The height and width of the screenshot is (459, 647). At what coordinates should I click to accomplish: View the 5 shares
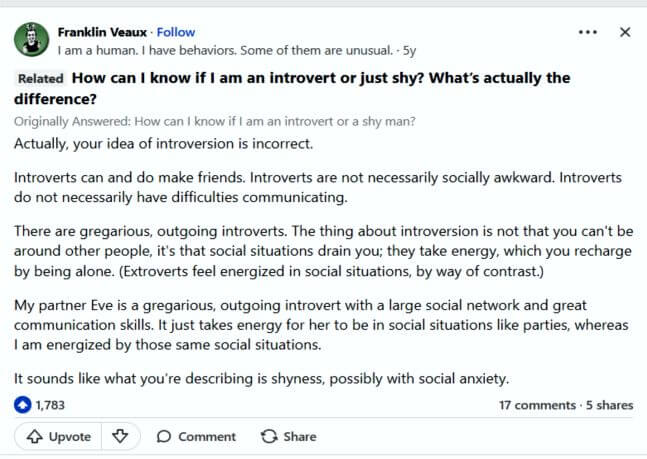pyautogui.click(x=609, y=405)
